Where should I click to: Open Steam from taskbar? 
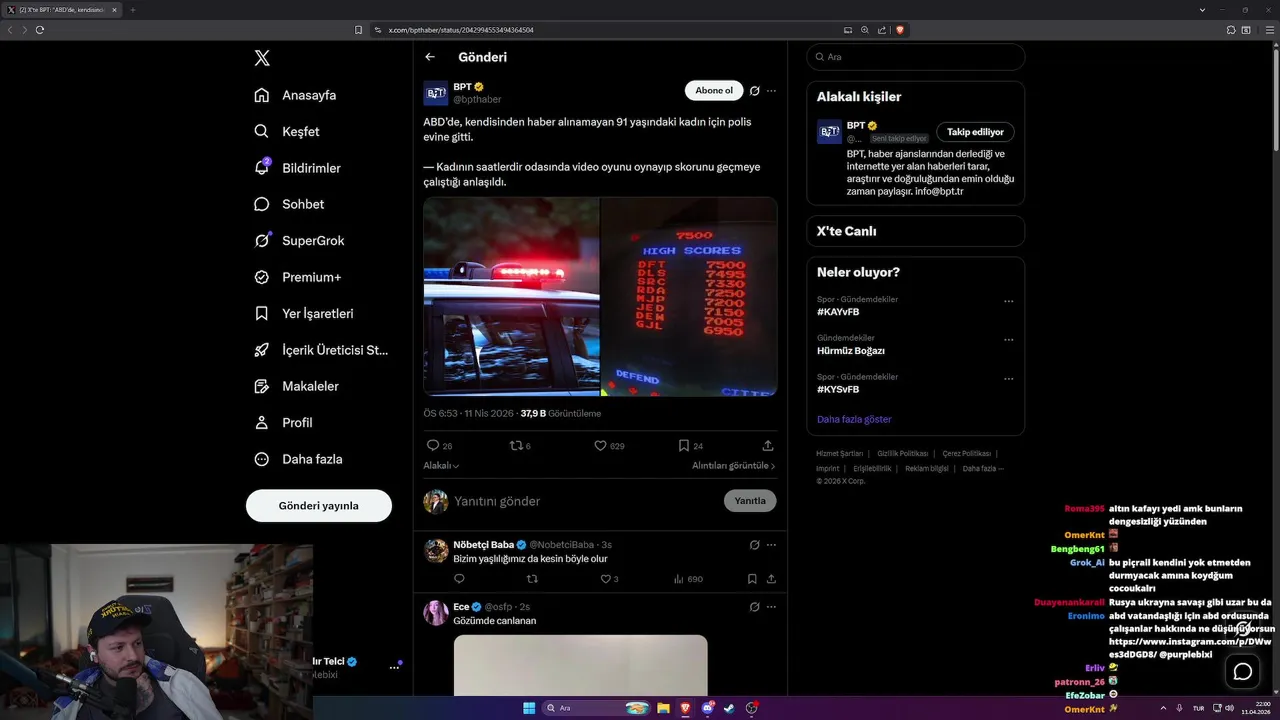tap(729, 708)
